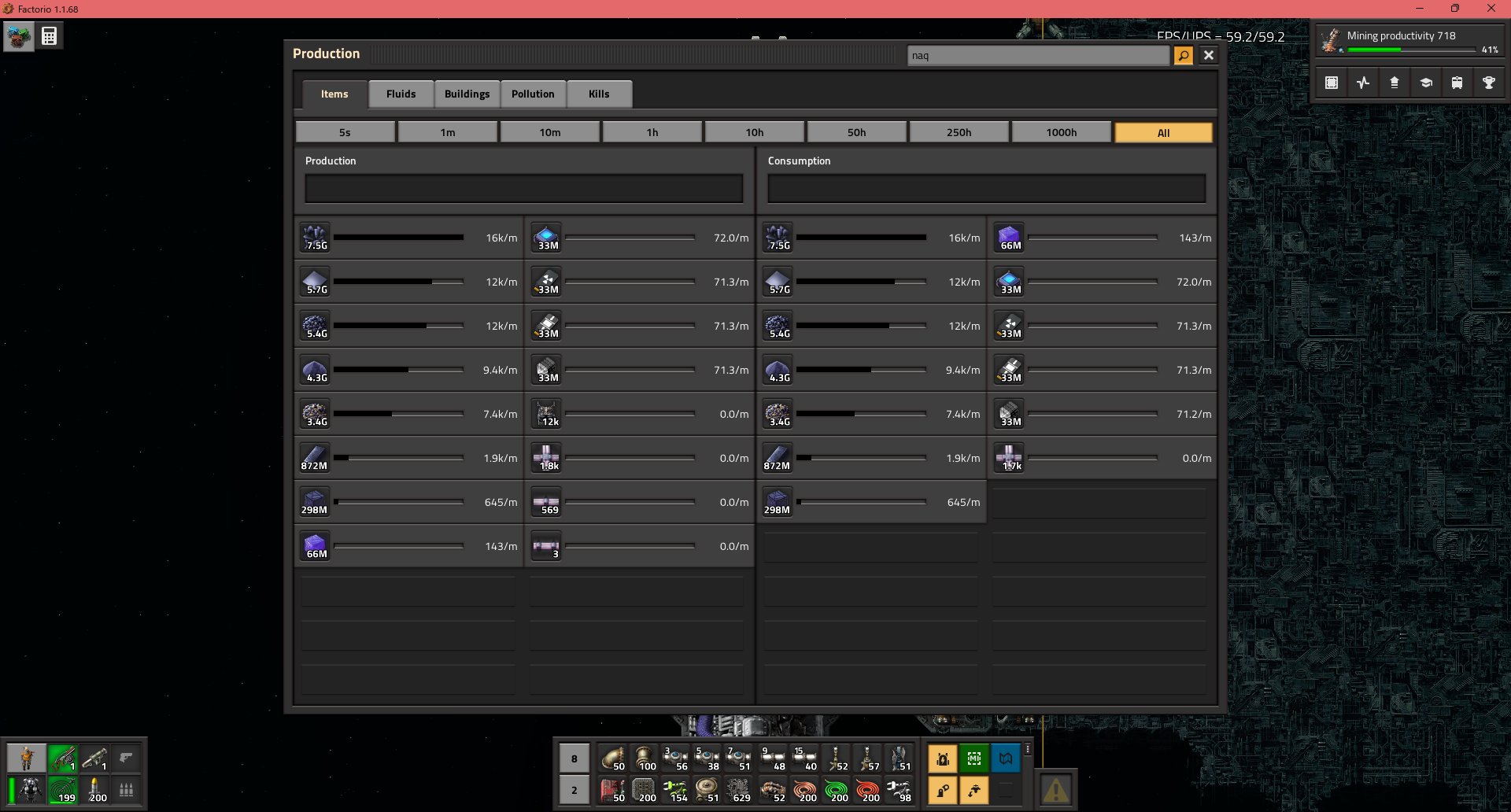Select the All time range
The height and width of the screenshot is (812, 1511).
(1164, 132)
